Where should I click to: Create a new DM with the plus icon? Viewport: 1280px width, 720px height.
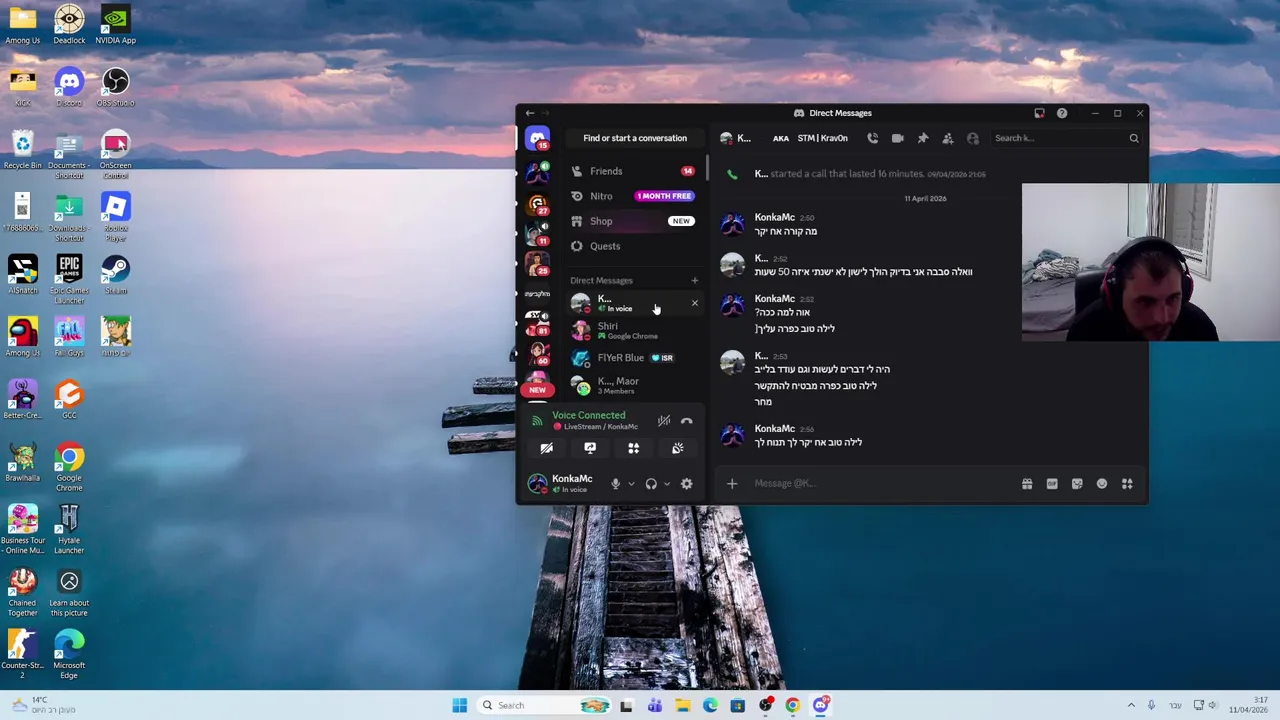(694, 281)
